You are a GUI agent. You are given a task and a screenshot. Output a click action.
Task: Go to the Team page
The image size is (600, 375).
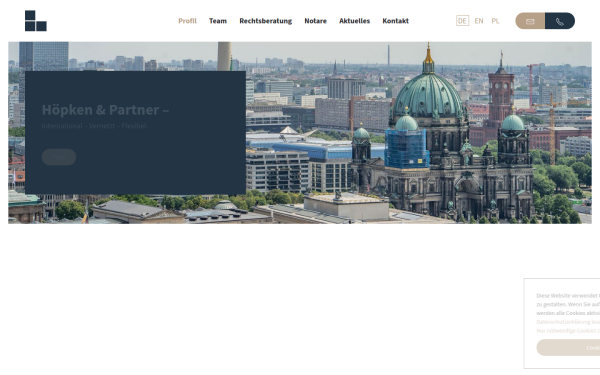[x=218, y=21]
